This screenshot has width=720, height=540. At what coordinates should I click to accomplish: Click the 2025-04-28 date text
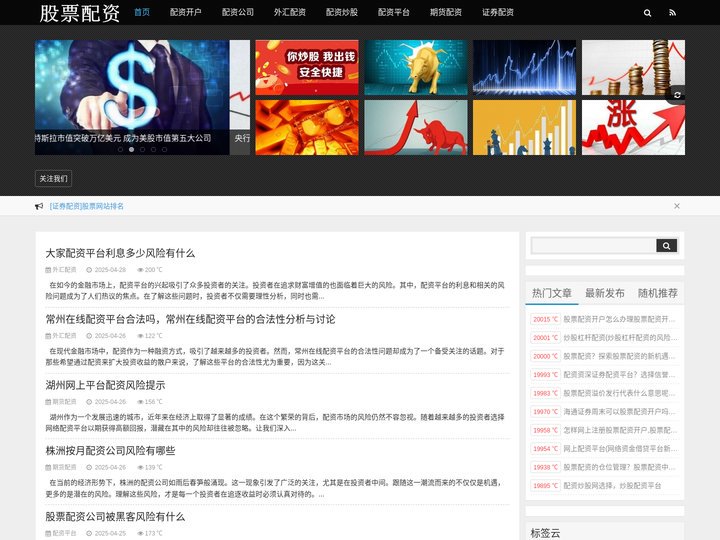pyautogui.click(x=110, y=270)
